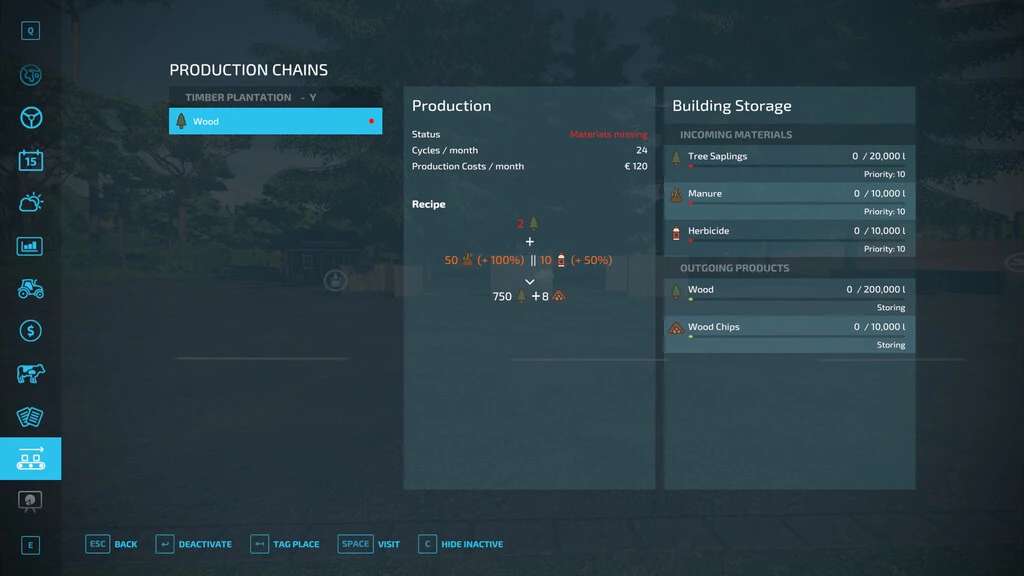Image resolution: width=1024 pixels, height=576 pixels.
Task: Toggle Hide Inactive productions
Action: [x=461, y=544]
